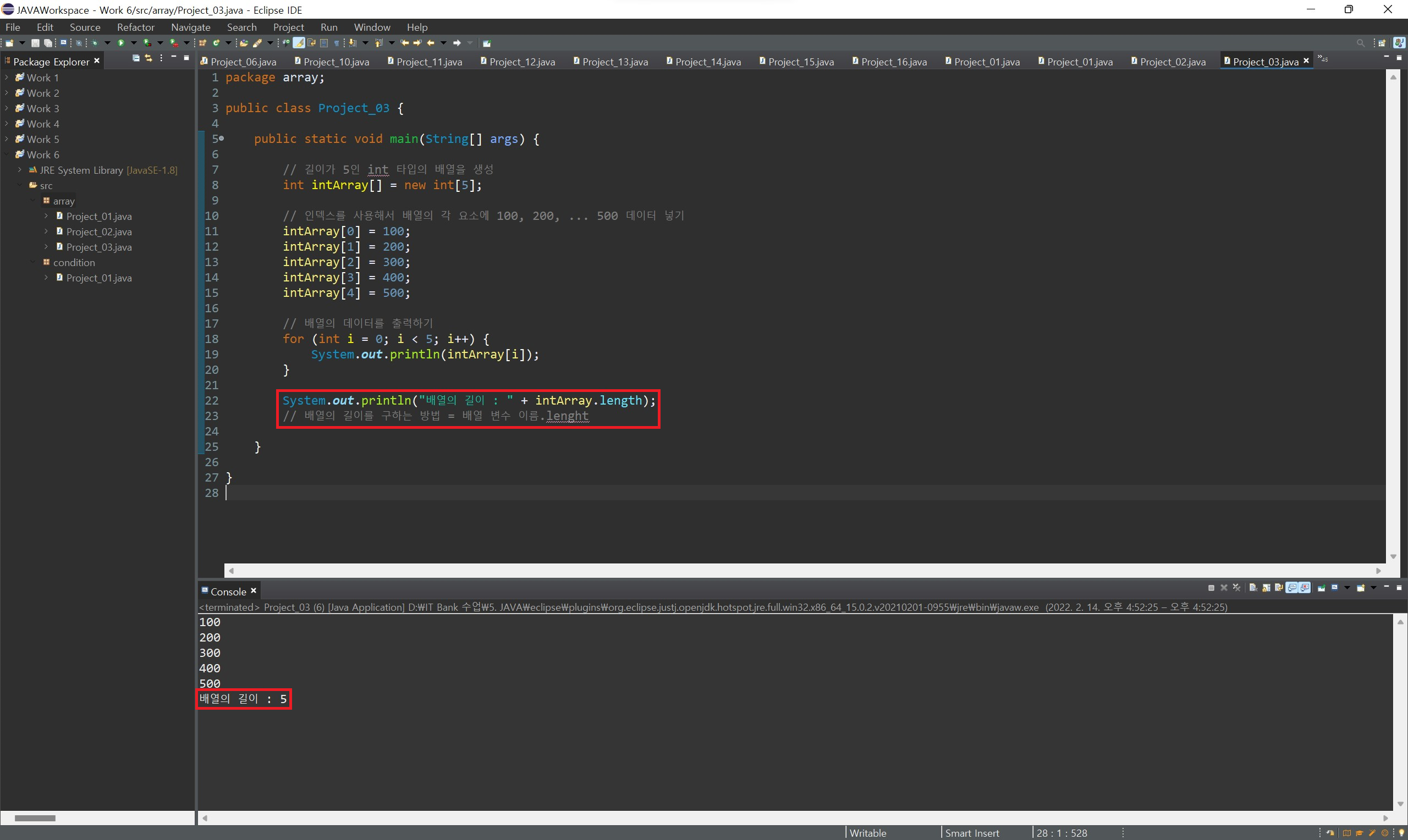Image resolution: width=1408 pixels, height=840 pixels.
Task: Toggle Scroll Lock in Console toolbar
Action: [1267, 588]
